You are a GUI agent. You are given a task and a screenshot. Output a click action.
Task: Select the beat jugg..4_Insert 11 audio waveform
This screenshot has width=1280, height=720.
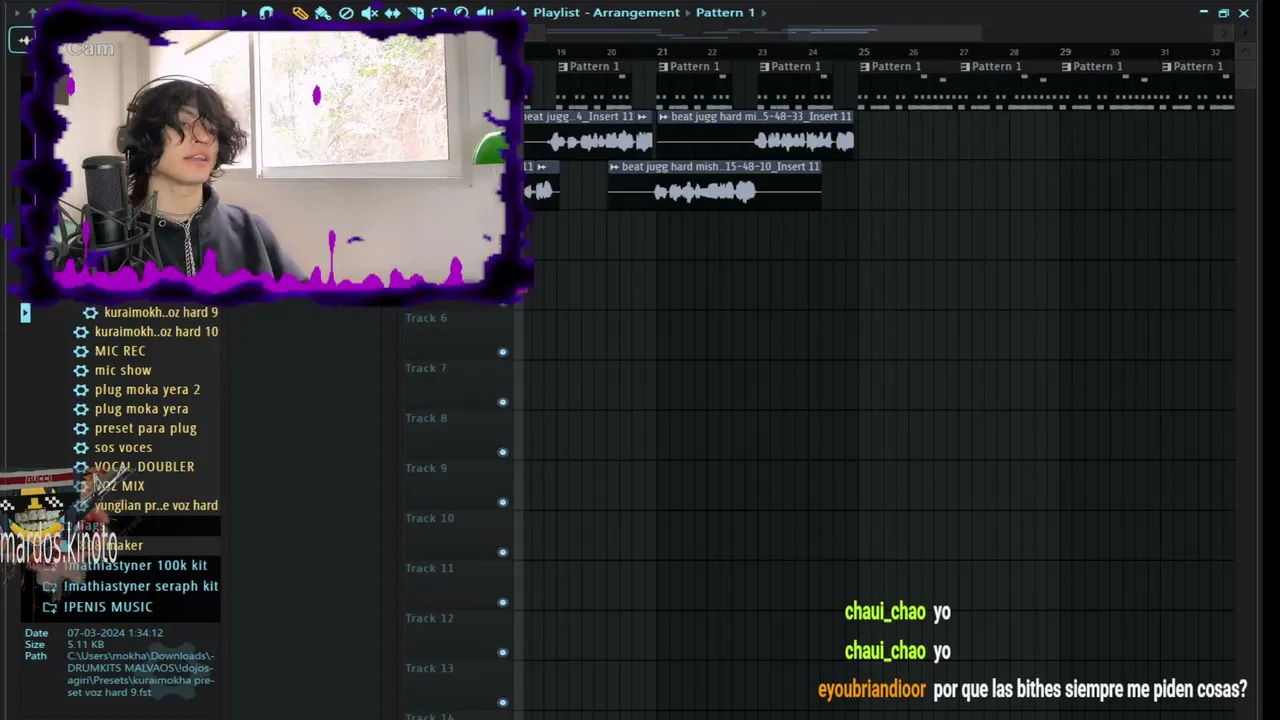pyautogui.click(x=589, y=142)
